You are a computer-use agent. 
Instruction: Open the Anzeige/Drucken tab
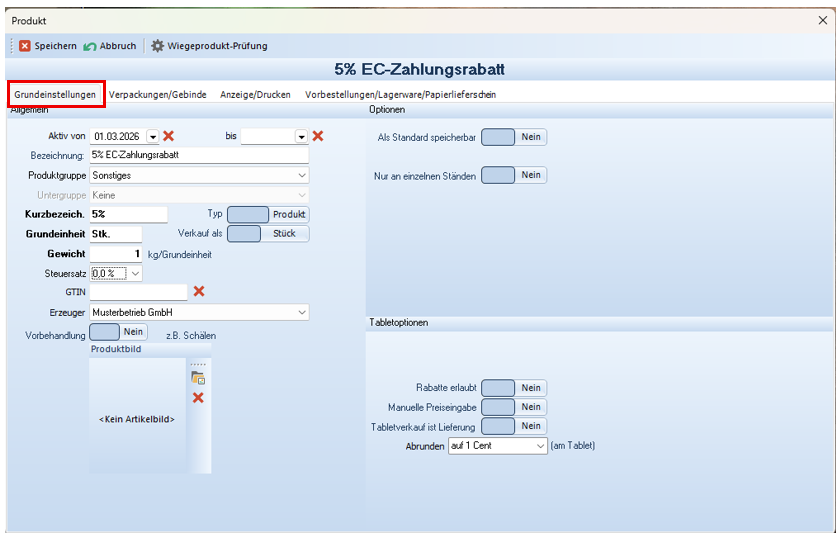255,94
